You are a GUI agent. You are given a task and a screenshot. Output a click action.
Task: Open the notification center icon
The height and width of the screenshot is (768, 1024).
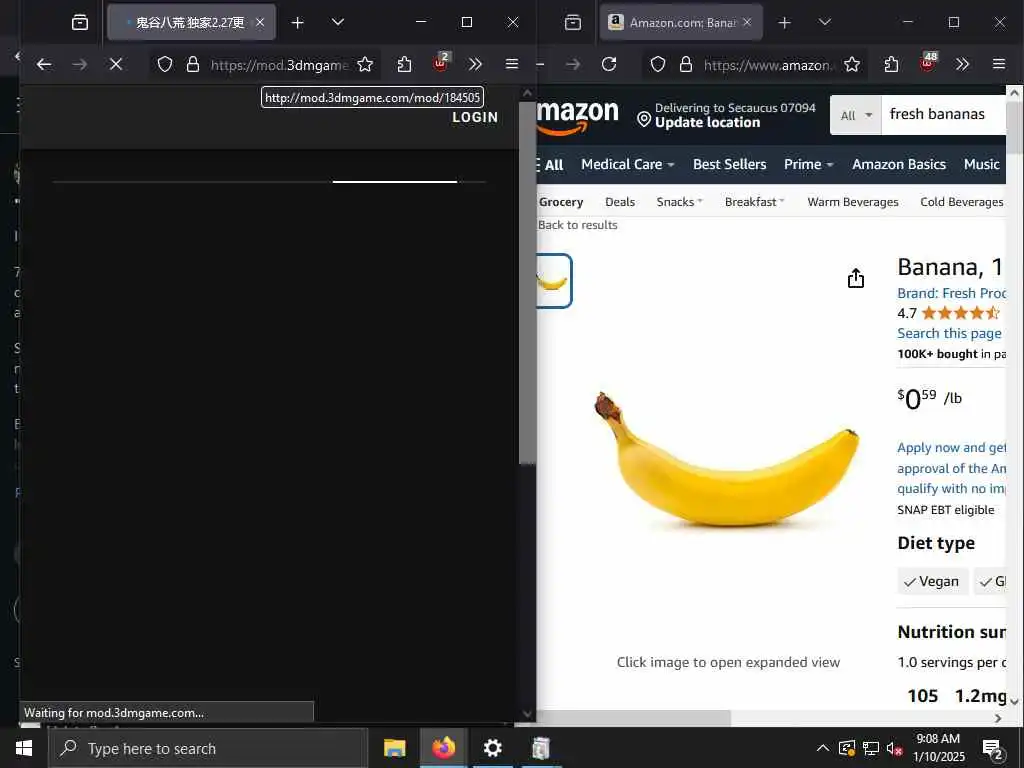coord(993,750)
